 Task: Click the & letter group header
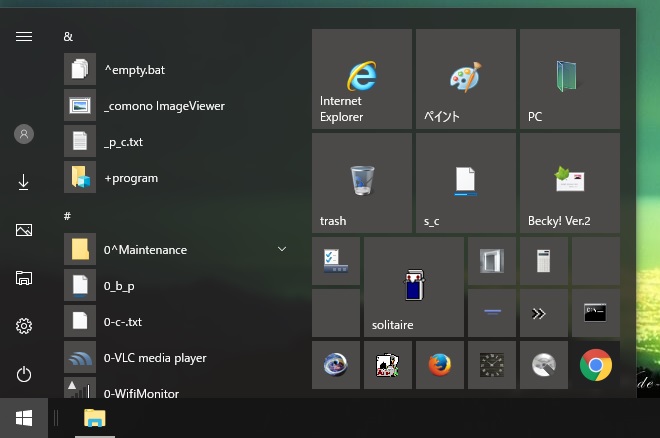point(68,37)
